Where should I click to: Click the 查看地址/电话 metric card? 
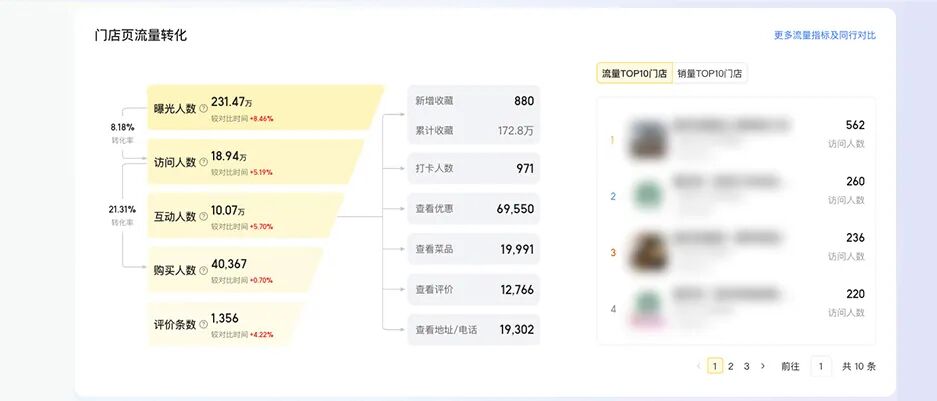click(x=474, y=329)
